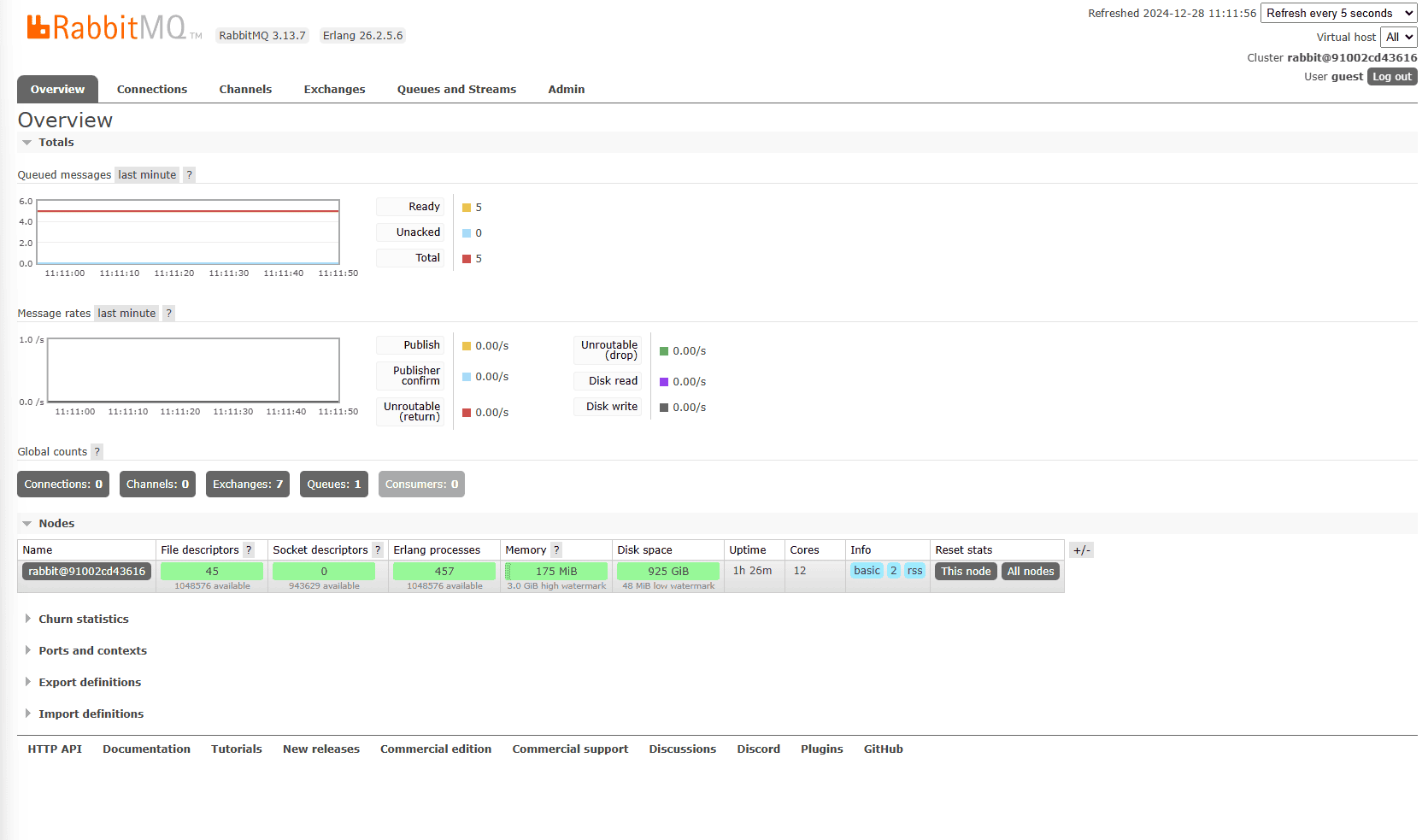1428x840 pixels.
Task: Click the Unacked blue color swatch
Action: 467,233
